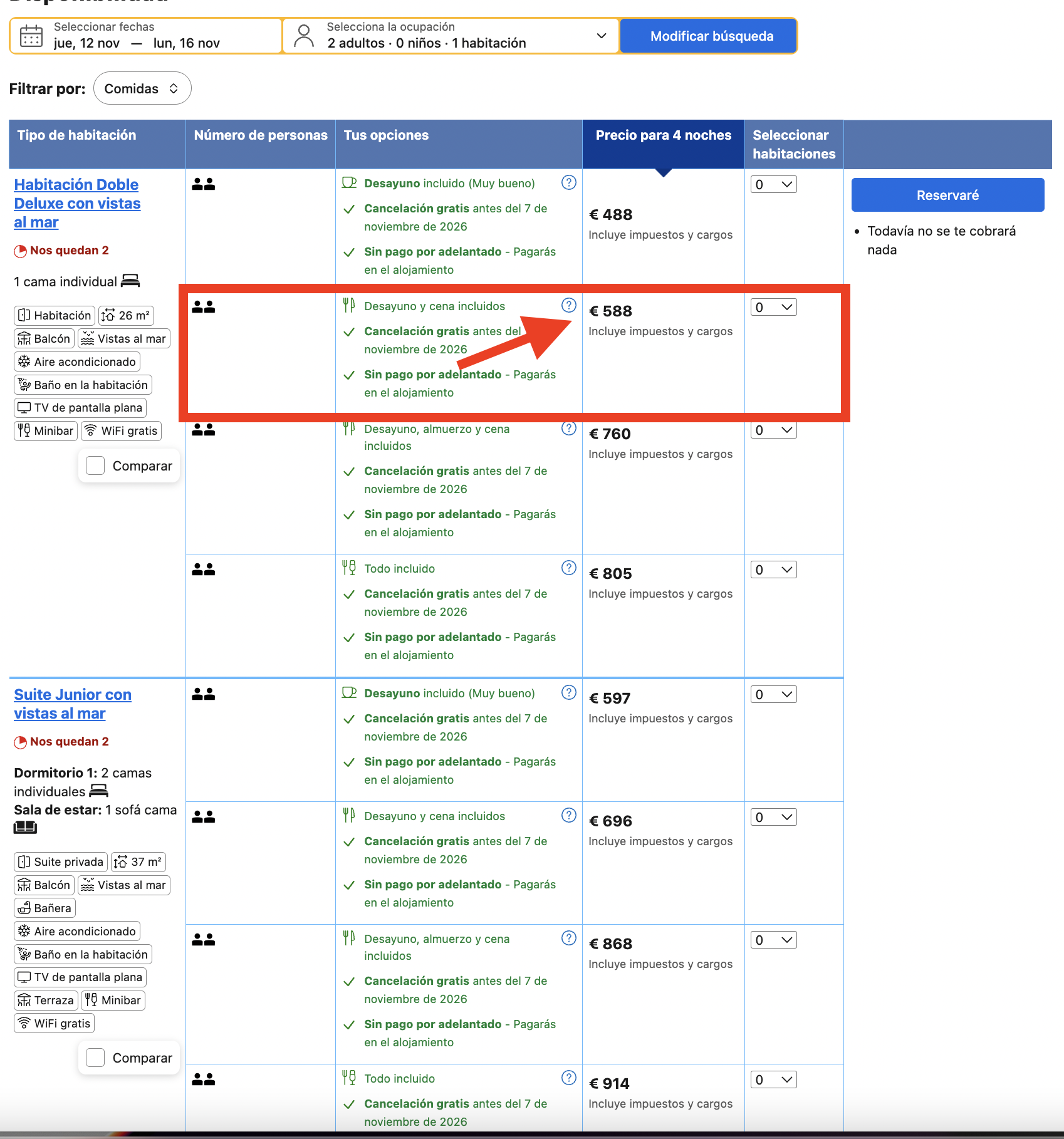Open room quantity dropdown for €805 option
The width and height of the screenshot is (1064, 1139).
[x=773, y=569]
